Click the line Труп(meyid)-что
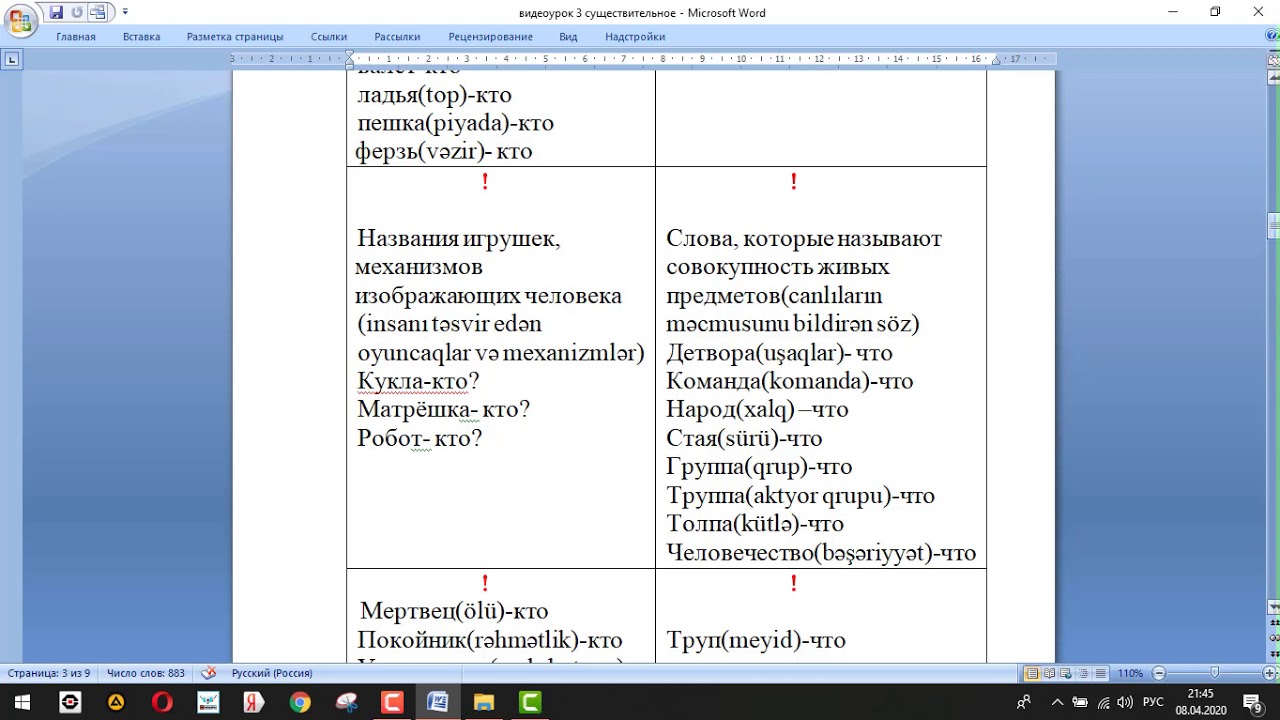This screenshot has width=1280, height=720. click(x=756, y=640)
